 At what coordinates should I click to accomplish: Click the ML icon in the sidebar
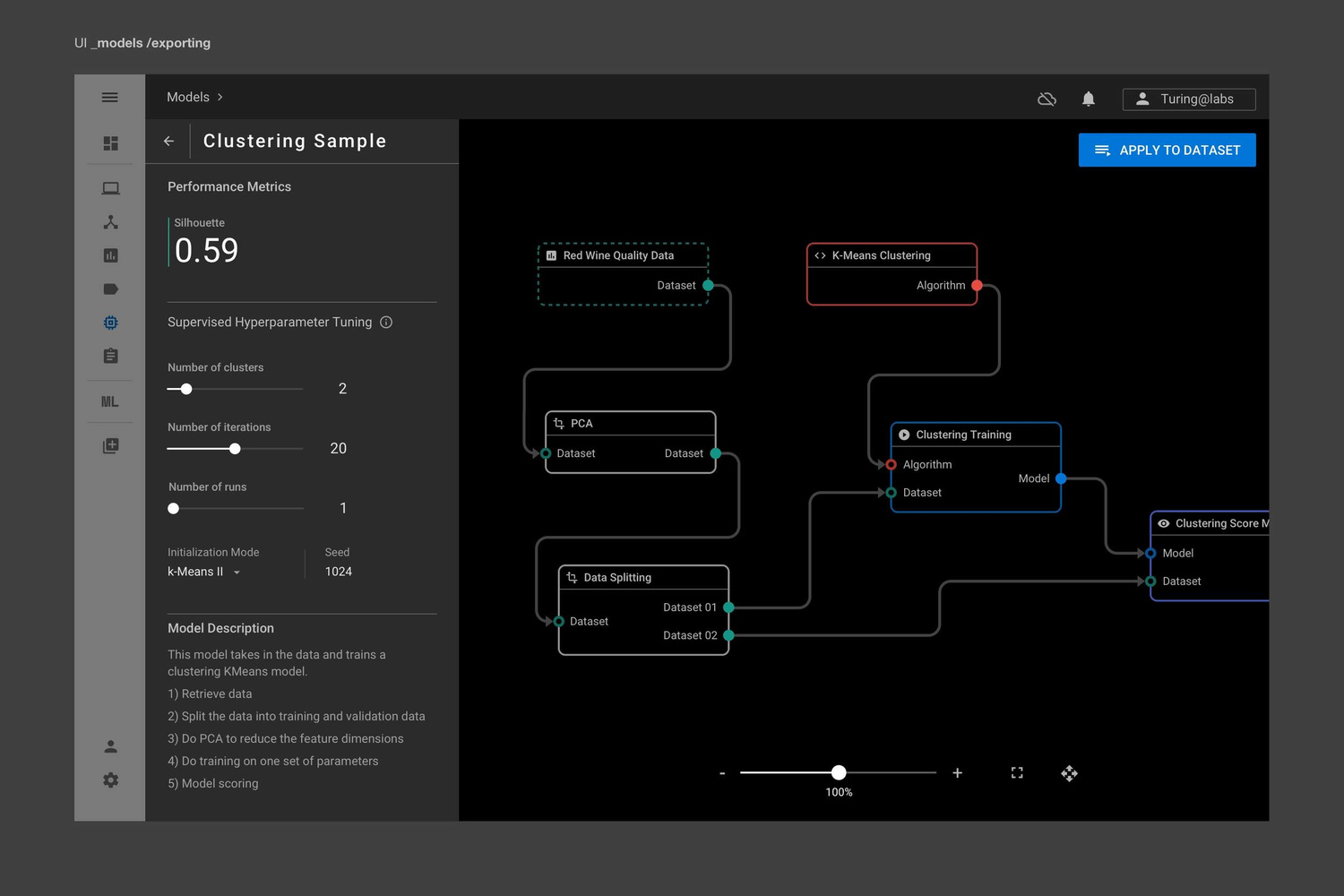pos(109,401)
